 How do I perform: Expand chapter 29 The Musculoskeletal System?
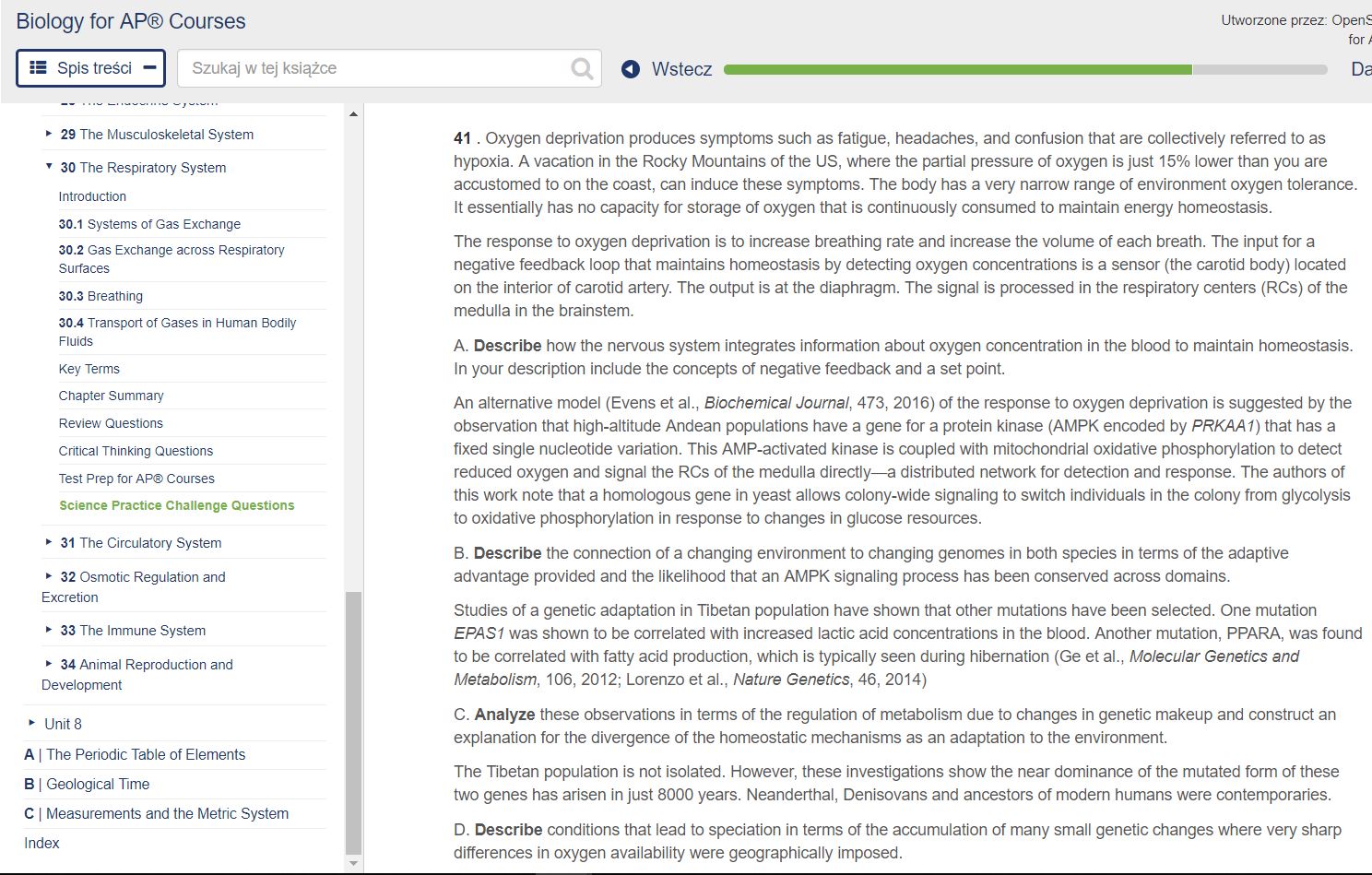pyautogui.click(x=49, y=134)
